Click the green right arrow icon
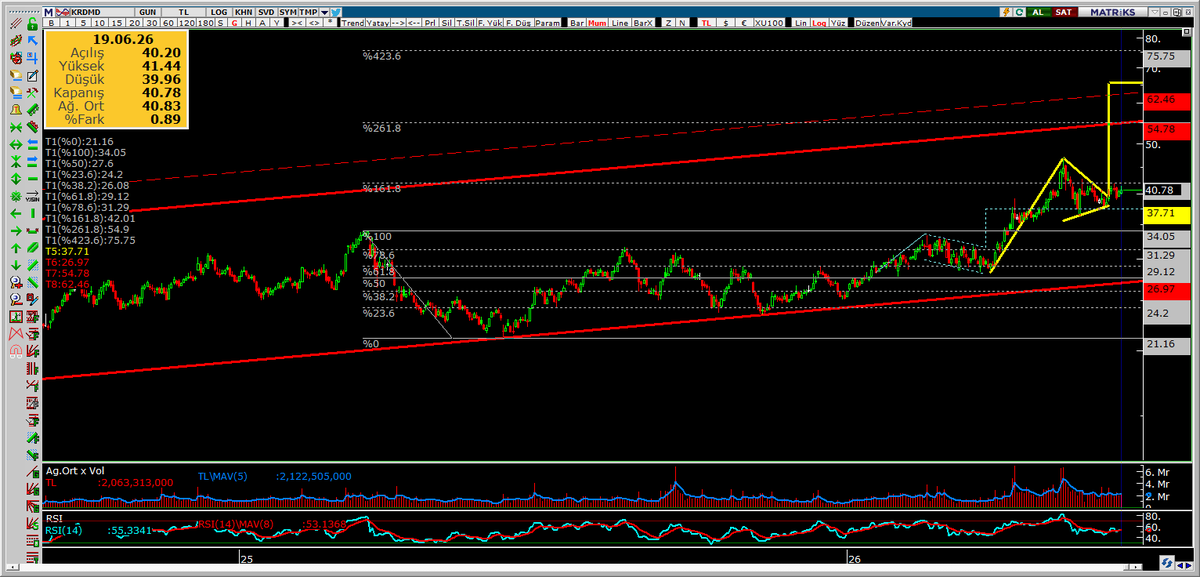This screenshot has height=577, width=1200. (15, 230)
